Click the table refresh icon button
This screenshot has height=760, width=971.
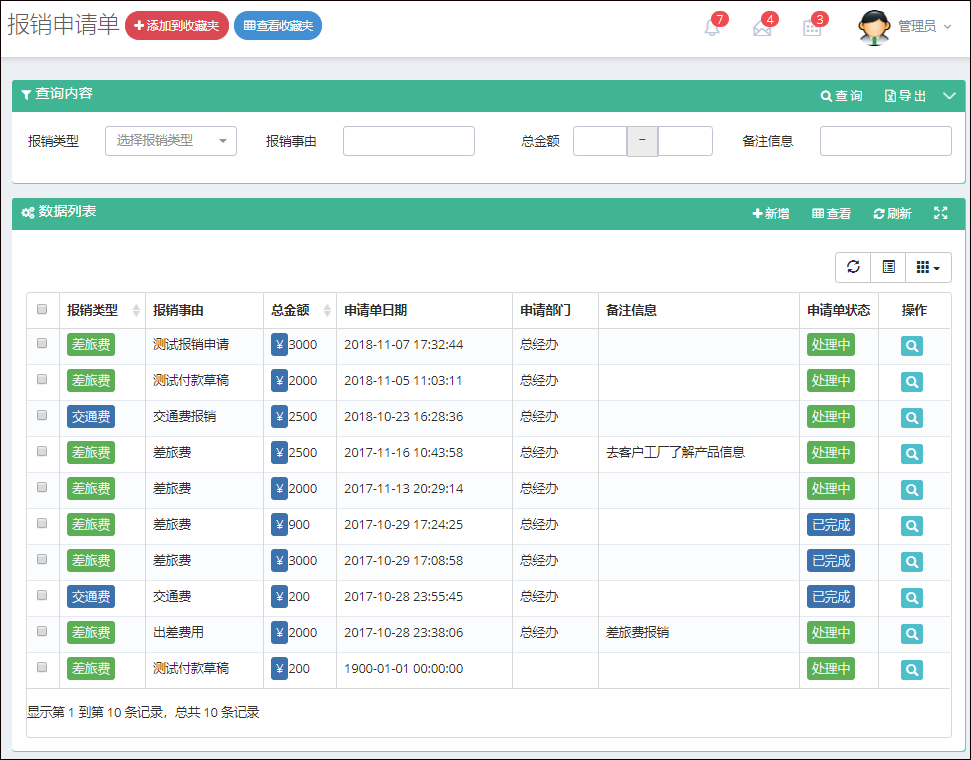[x=853, y=267]
